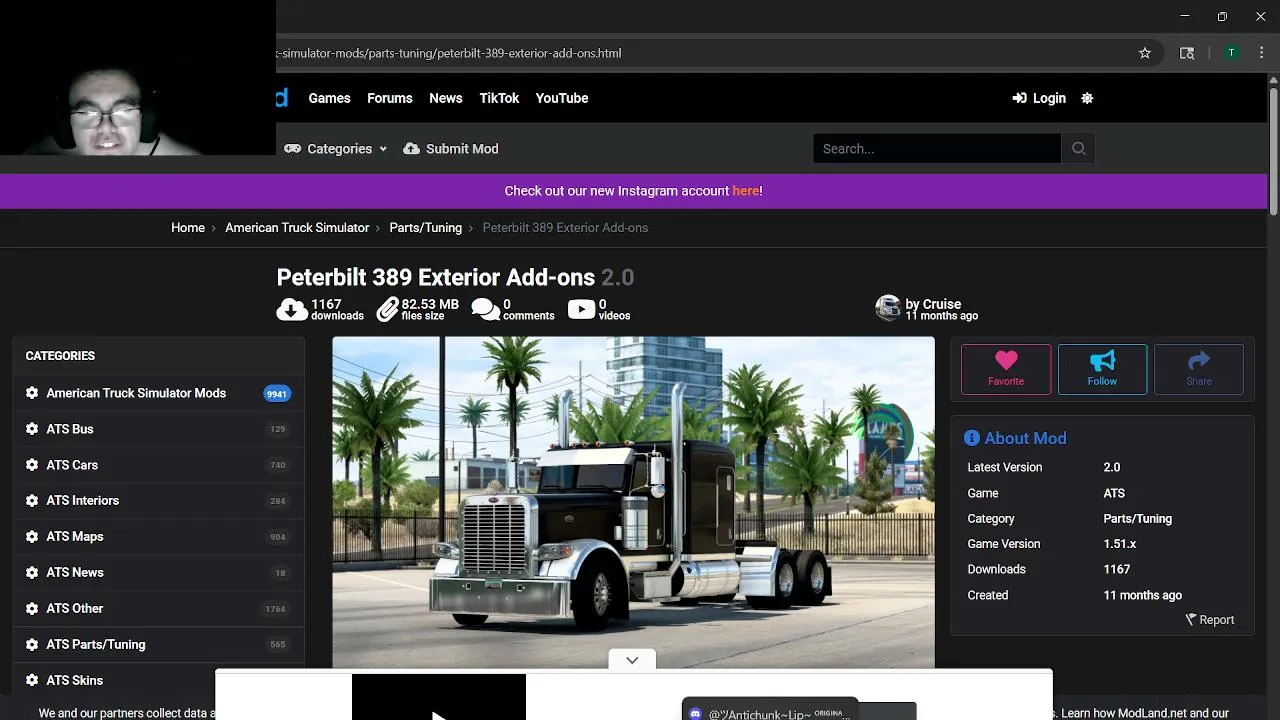The height and width of the screenshot is (720, 1280).
Task: Open the Parts/Tuning category value
Action: [x=1138, y=519]
